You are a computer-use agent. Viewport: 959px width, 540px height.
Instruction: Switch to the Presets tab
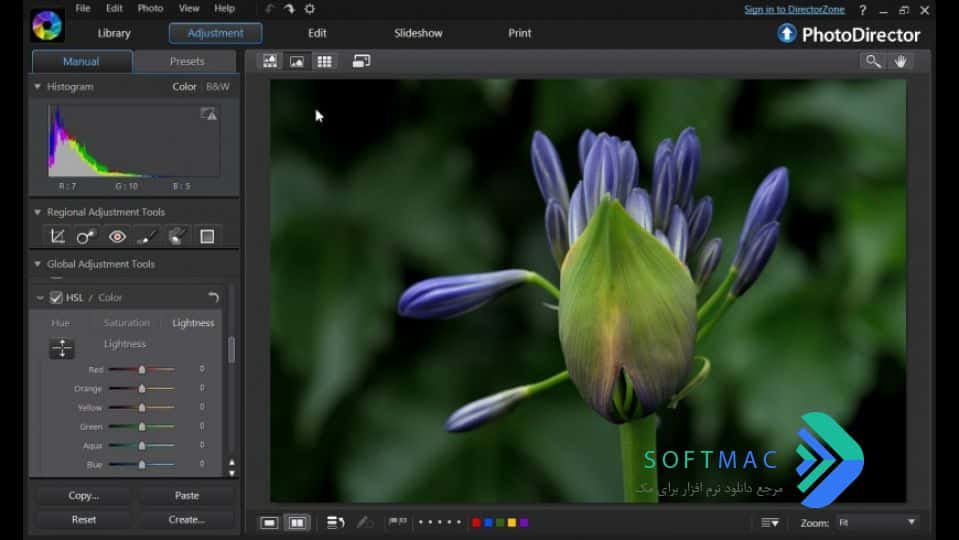tap(187, 62)
